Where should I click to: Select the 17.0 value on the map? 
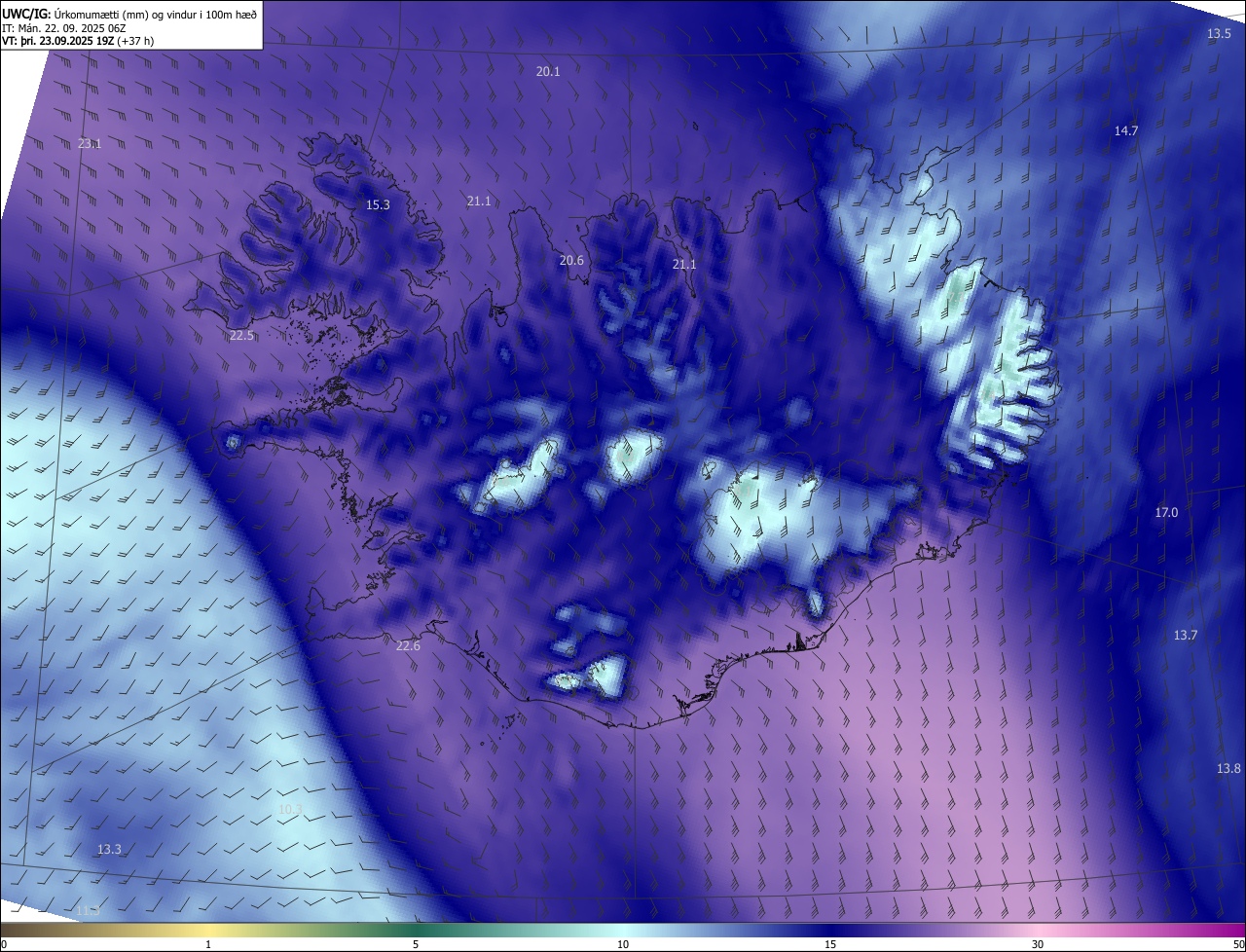pyautogui.click(x=1166, y=512)
